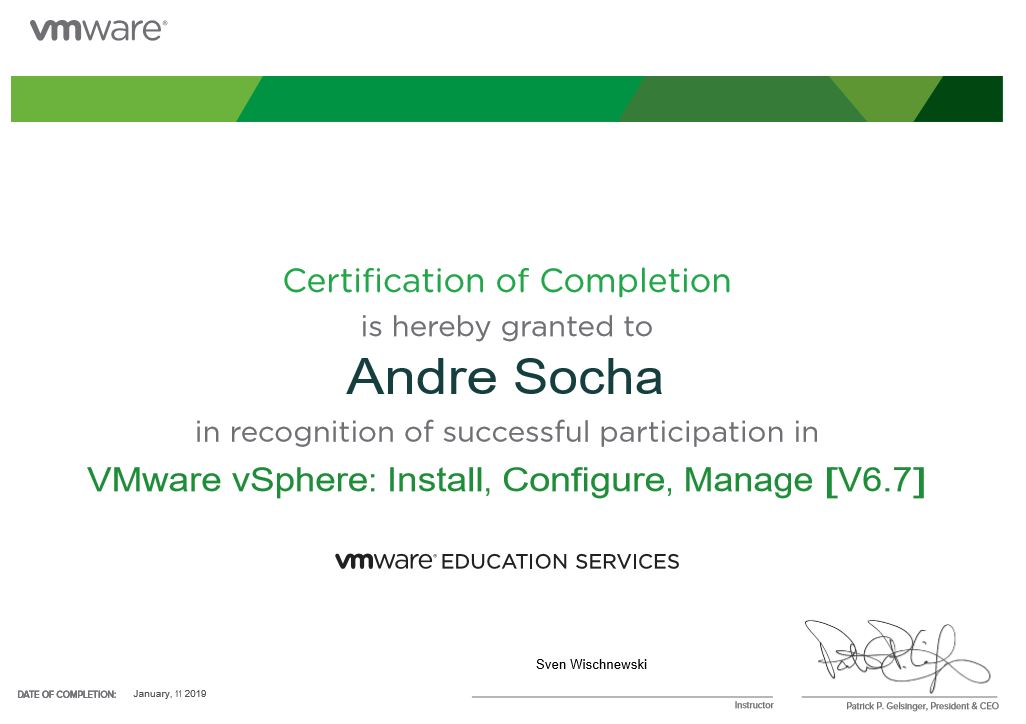Image resolution: width=1026 pixels, height=724 pixels.
Task: Click the vmware logo at top left
Action: pos(98,30)
